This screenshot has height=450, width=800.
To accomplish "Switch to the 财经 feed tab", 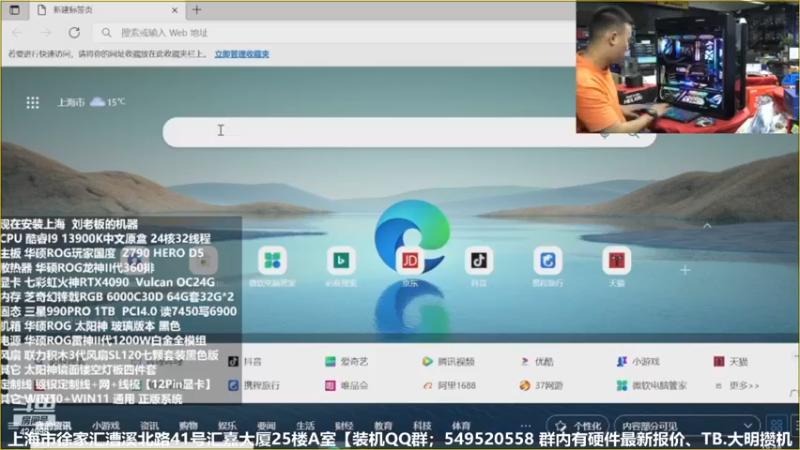I will point(344,426).
